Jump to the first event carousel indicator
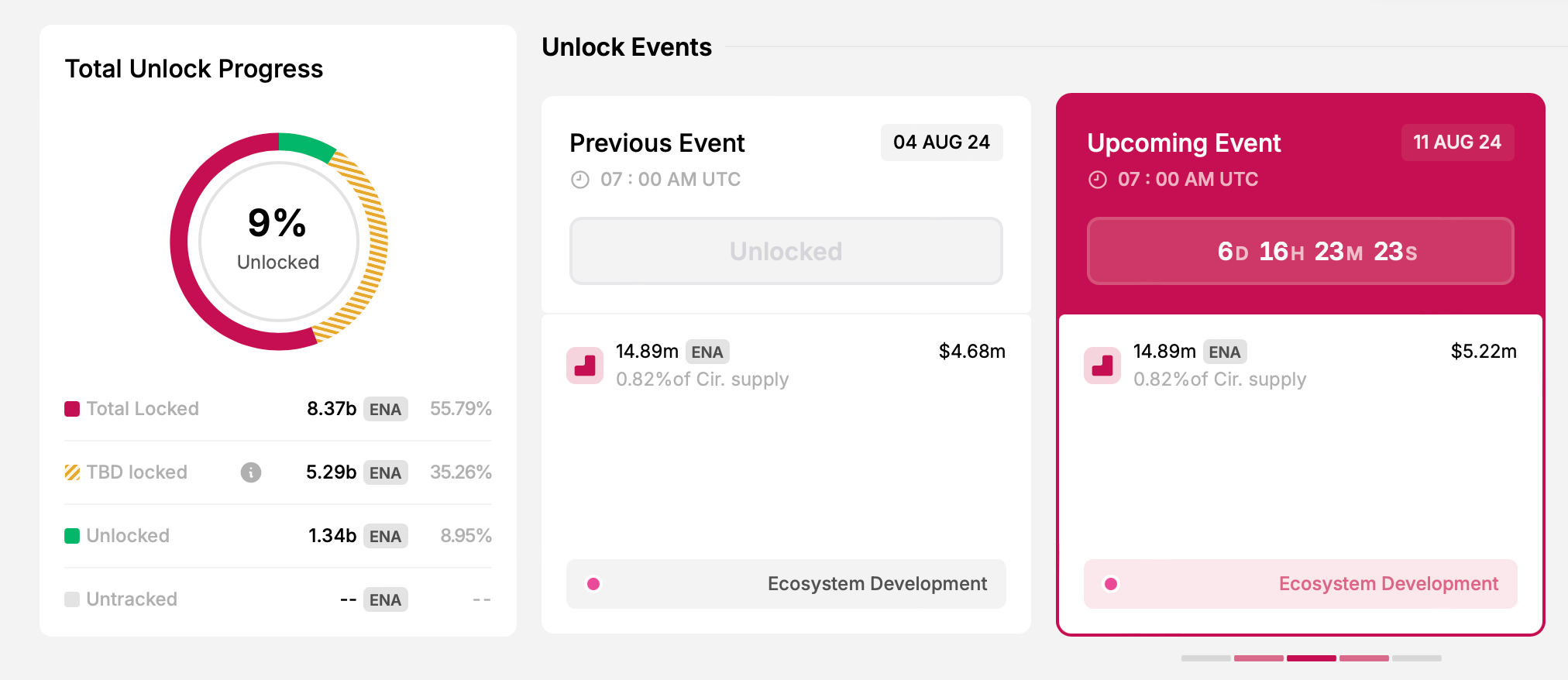 pos(1205,658)
